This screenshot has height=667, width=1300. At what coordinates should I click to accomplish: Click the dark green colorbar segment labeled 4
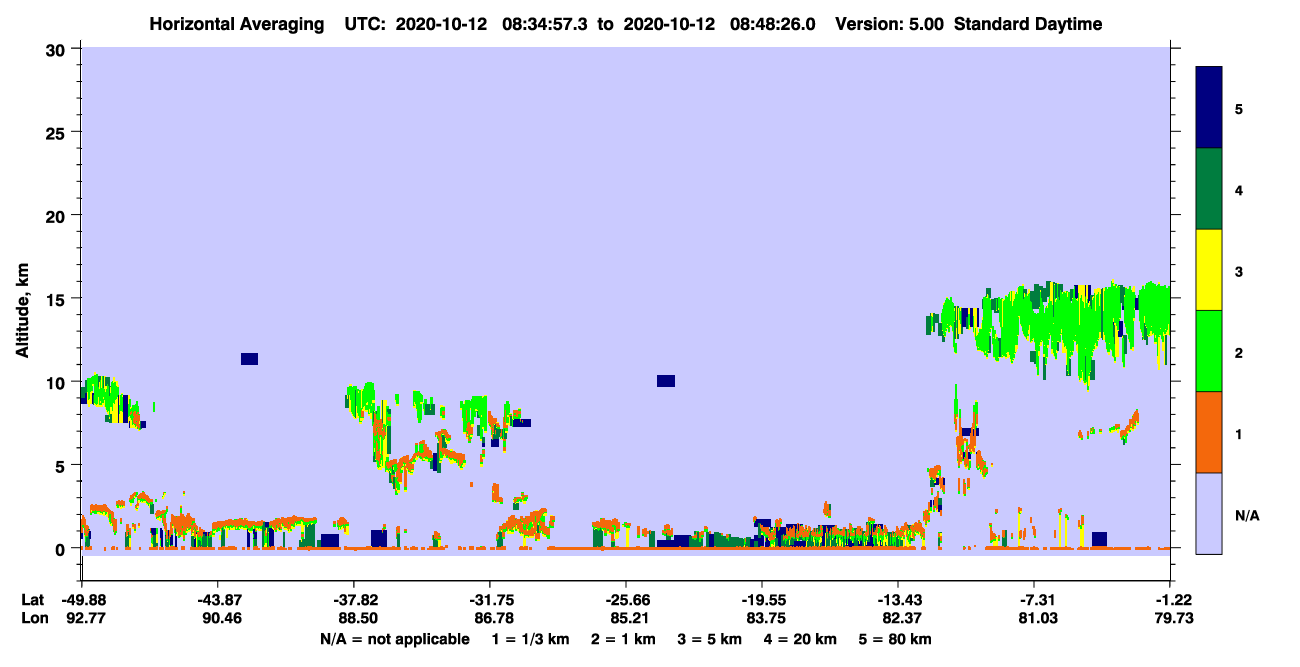pos(1209,189)
